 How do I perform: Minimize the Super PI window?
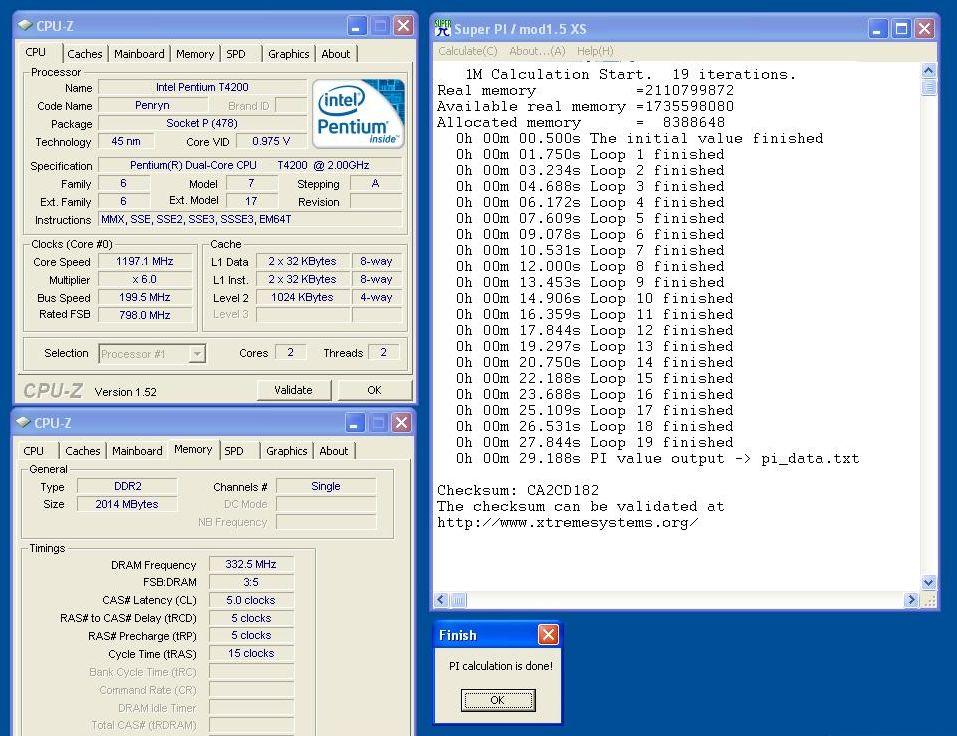(877, 28)
